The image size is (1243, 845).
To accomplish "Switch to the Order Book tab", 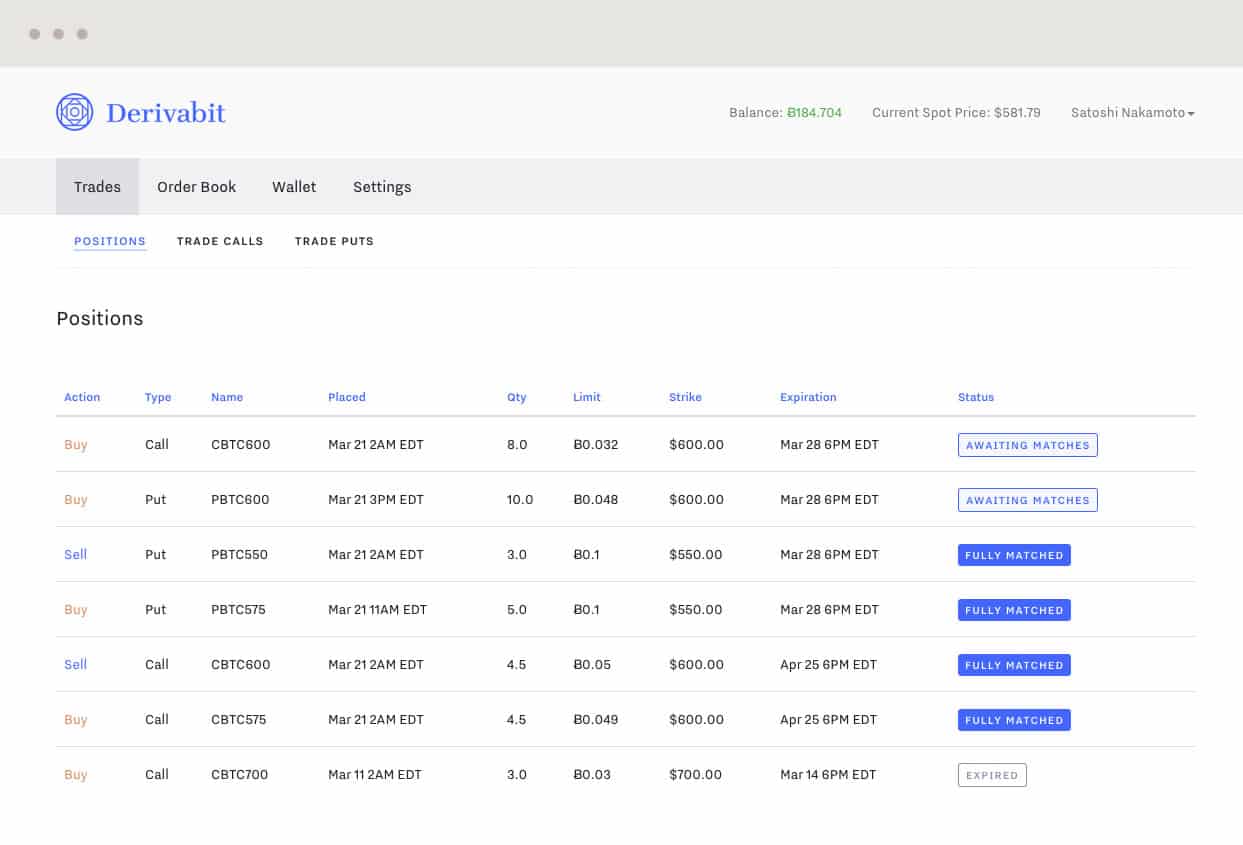I will tap(196, 187).
